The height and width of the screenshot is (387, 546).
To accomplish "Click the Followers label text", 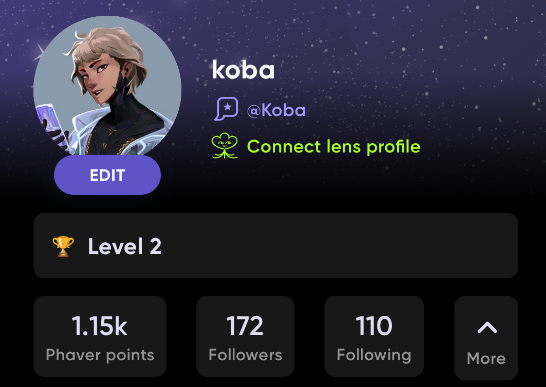I will 245,355.
